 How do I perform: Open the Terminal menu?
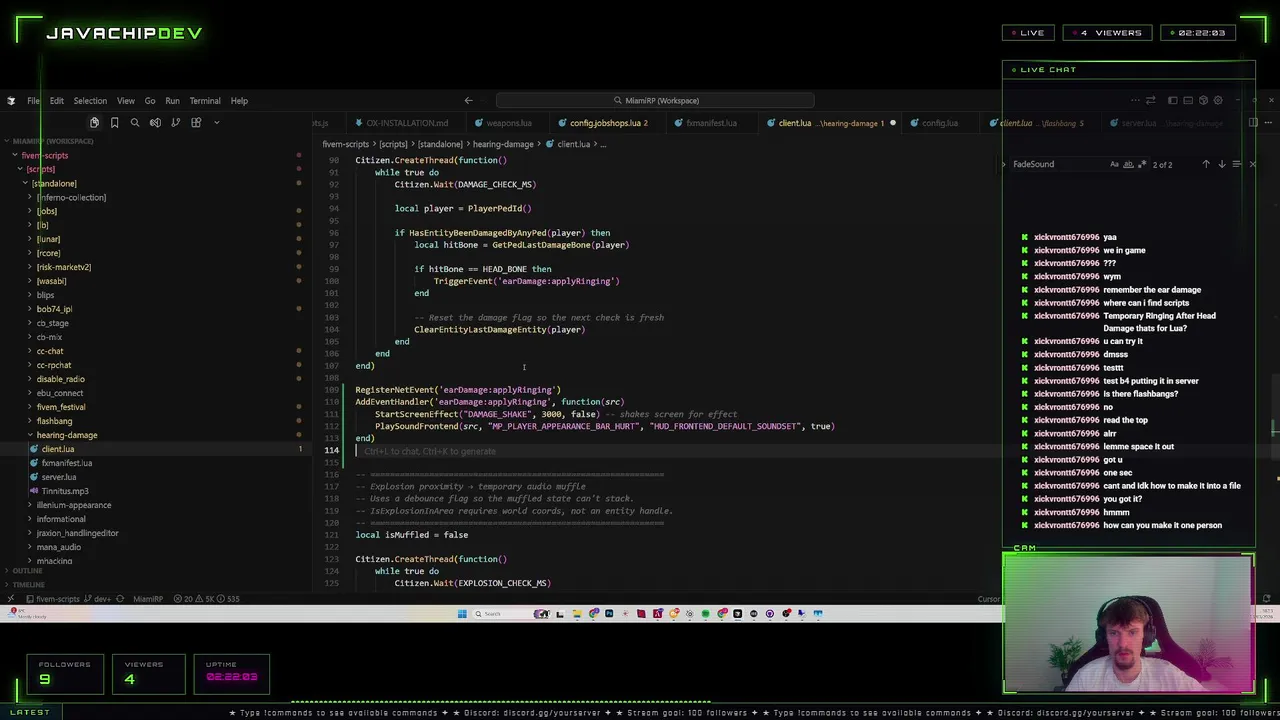point(205,100)
